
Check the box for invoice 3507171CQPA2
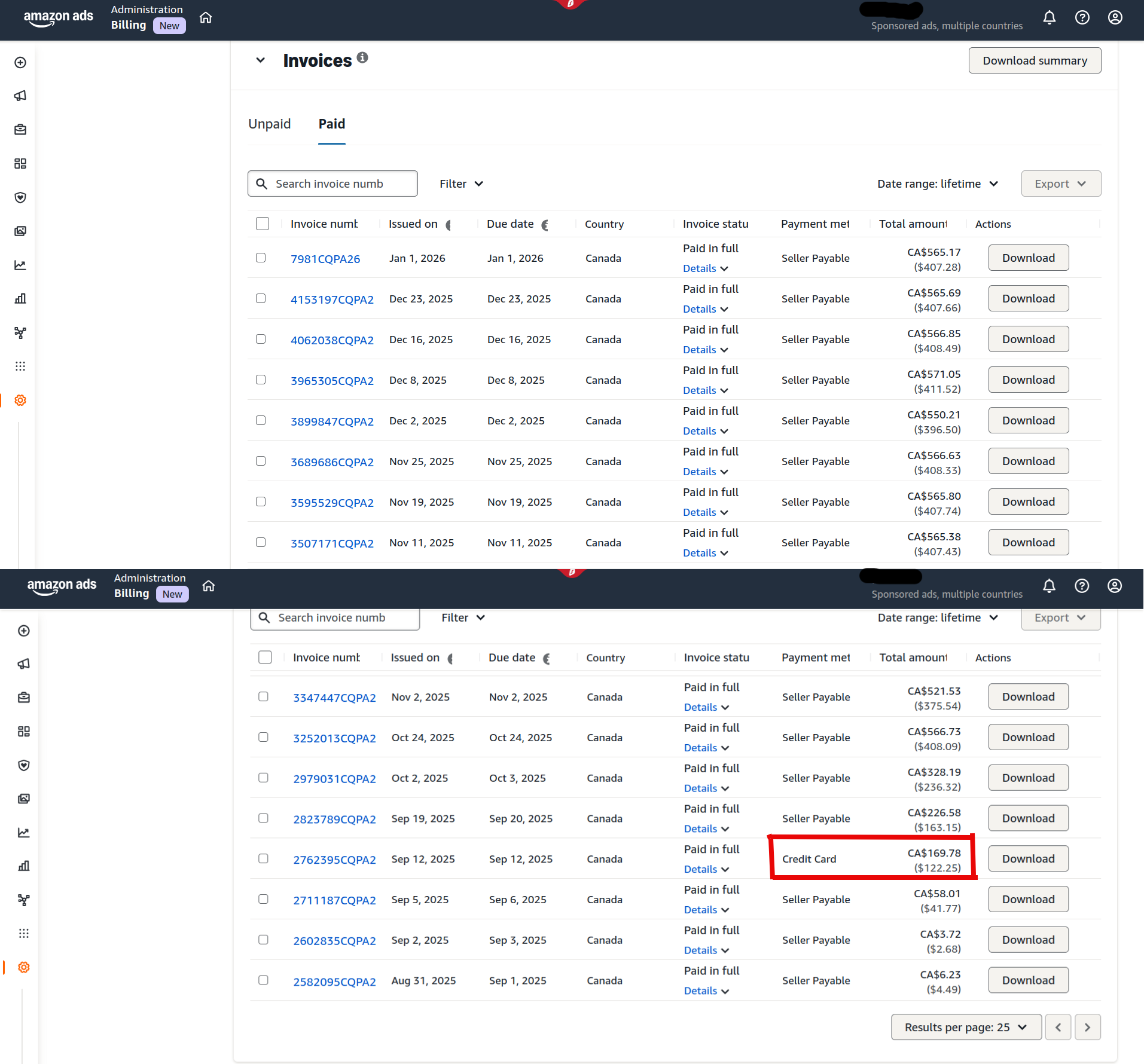(261, 542)
